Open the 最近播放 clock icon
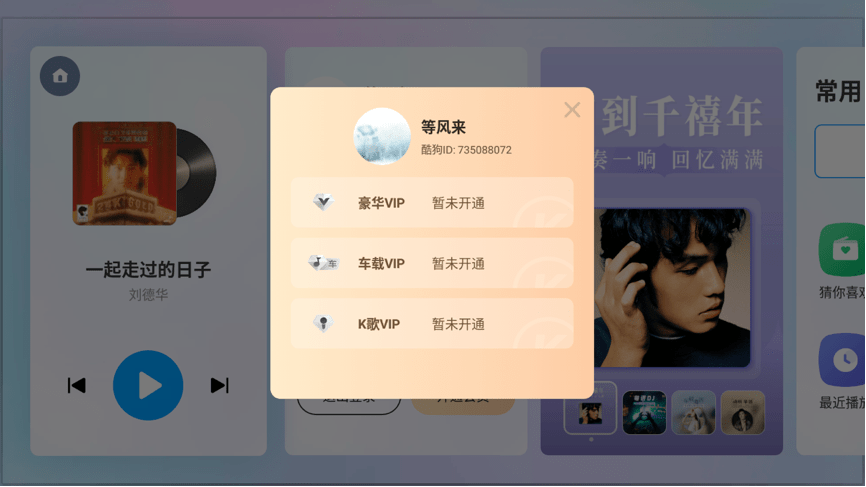This screenshot has width=866, height=487. point(843,360)
